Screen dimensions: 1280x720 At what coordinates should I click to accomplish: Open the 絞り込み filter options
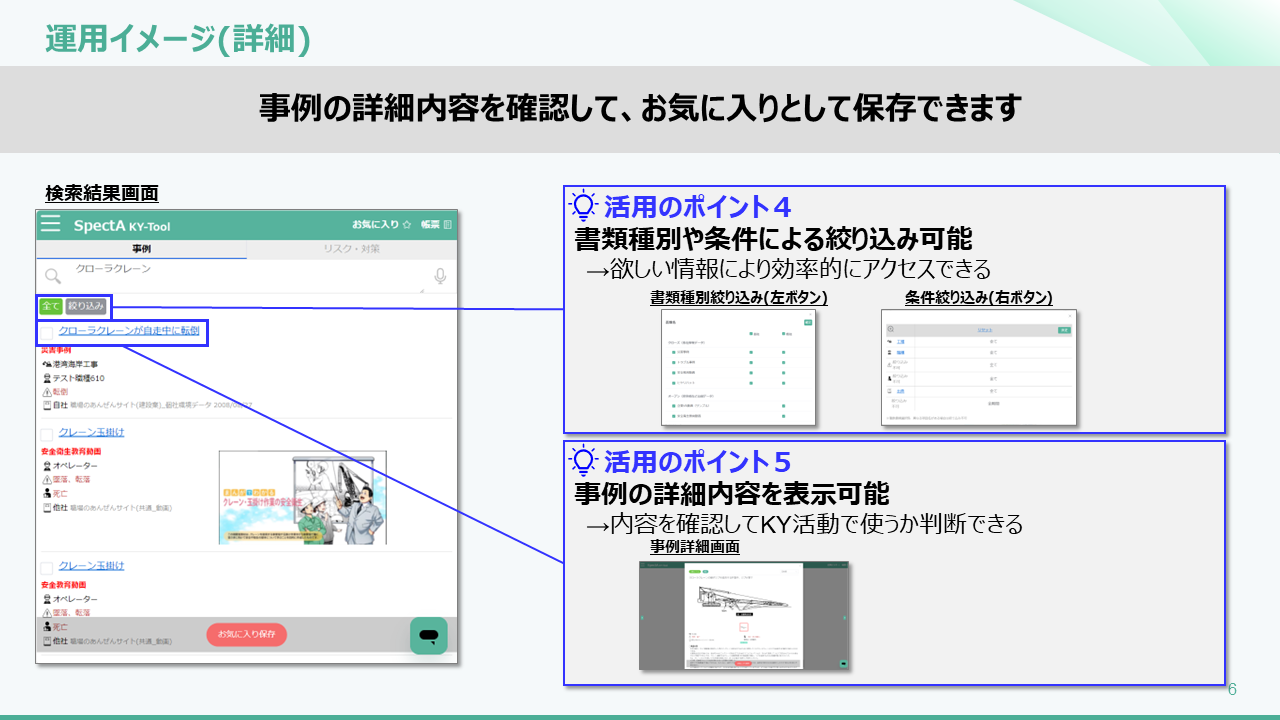86,306
